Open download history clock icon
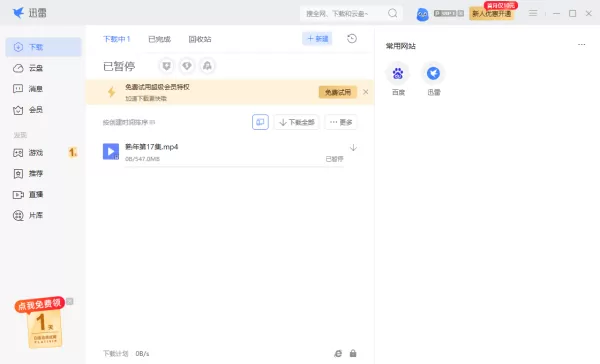This screenshot has width=600, height=364. pyautogui.click(x=352, y=39)
